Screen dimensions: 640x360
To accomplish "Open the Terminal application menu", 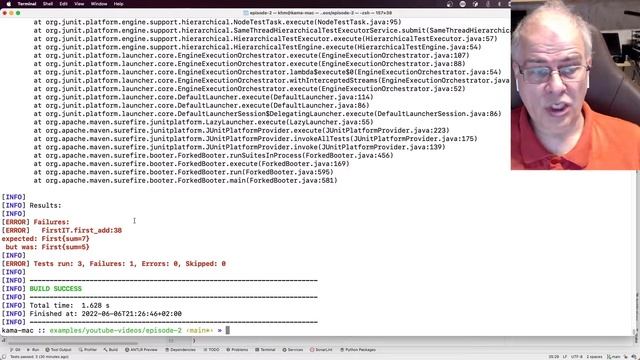I will tap(27, 4).
